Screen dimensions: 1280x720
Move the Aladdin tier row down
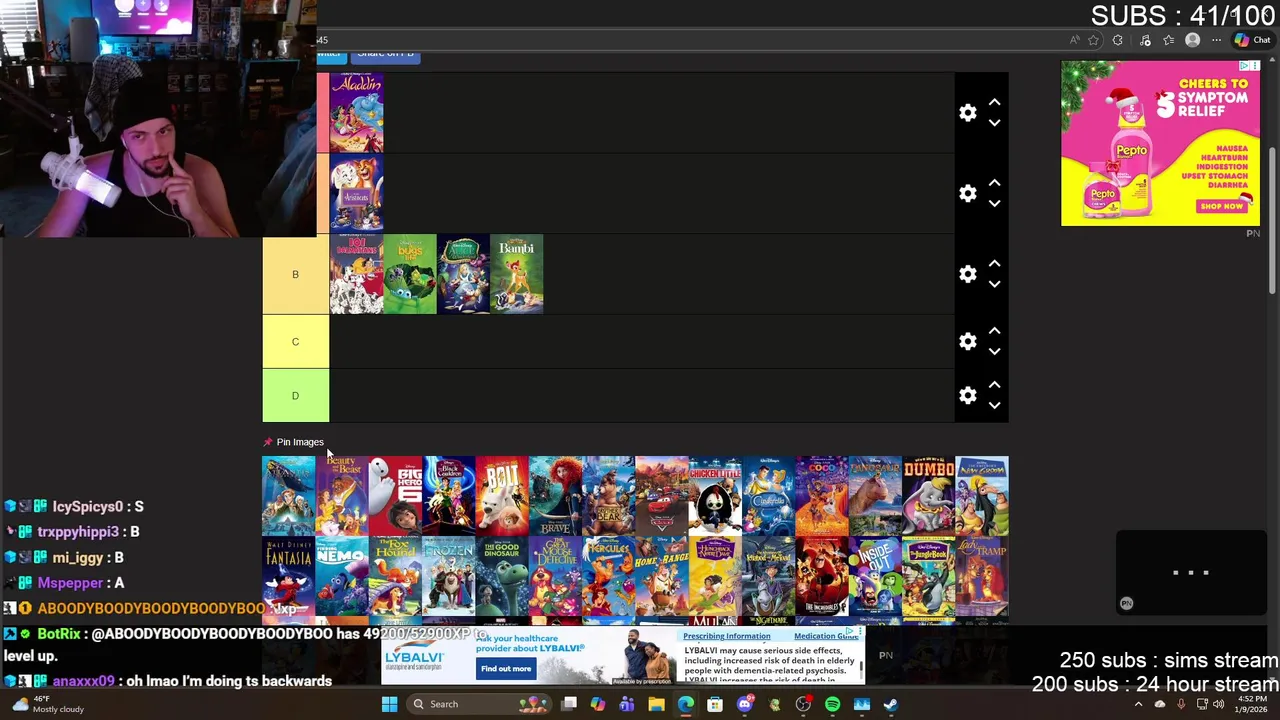click(x=994, y=123)
